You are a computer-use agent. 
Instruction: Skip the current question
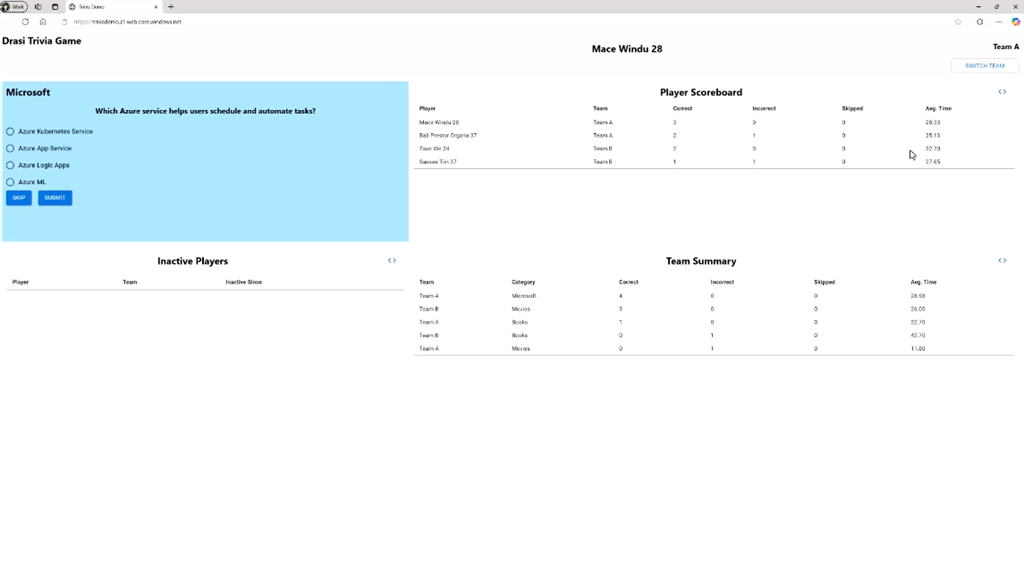(19, 198)
